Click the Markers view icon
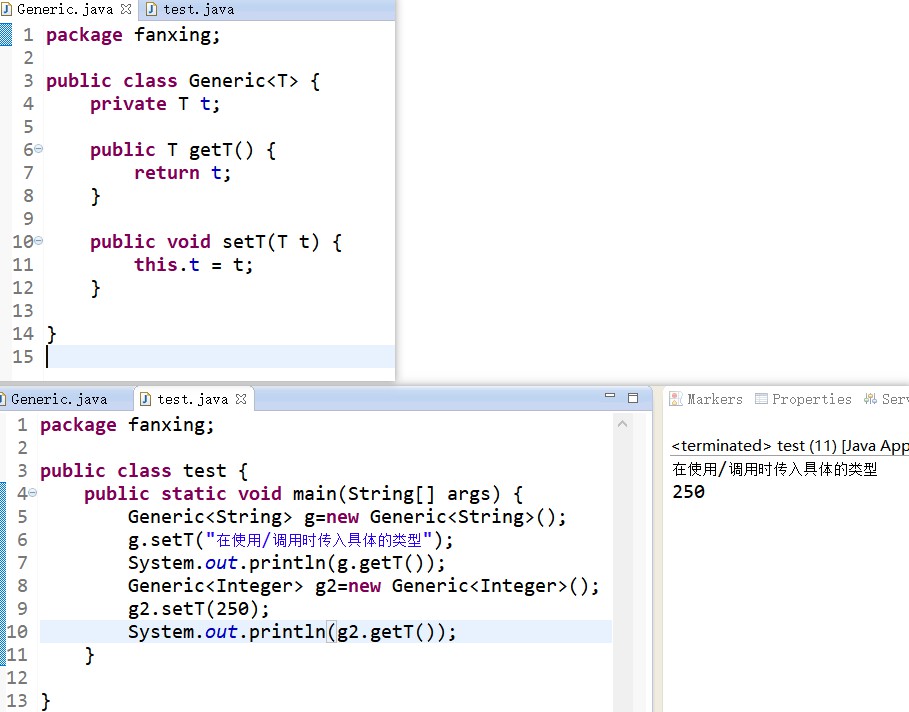Viewport: 909px width, 712px height. [x=676, y=399]
